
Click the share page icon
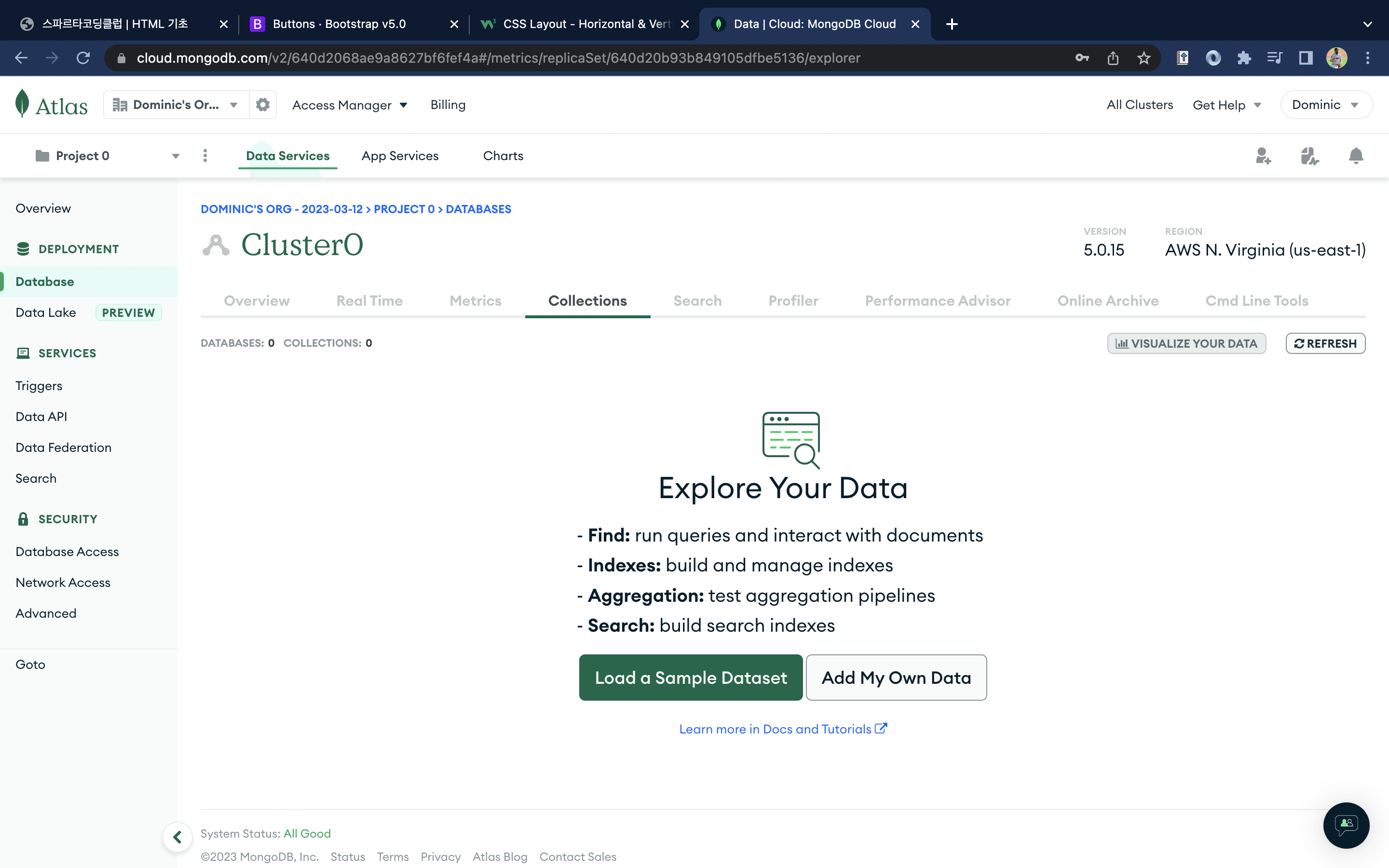point(1113,58)
